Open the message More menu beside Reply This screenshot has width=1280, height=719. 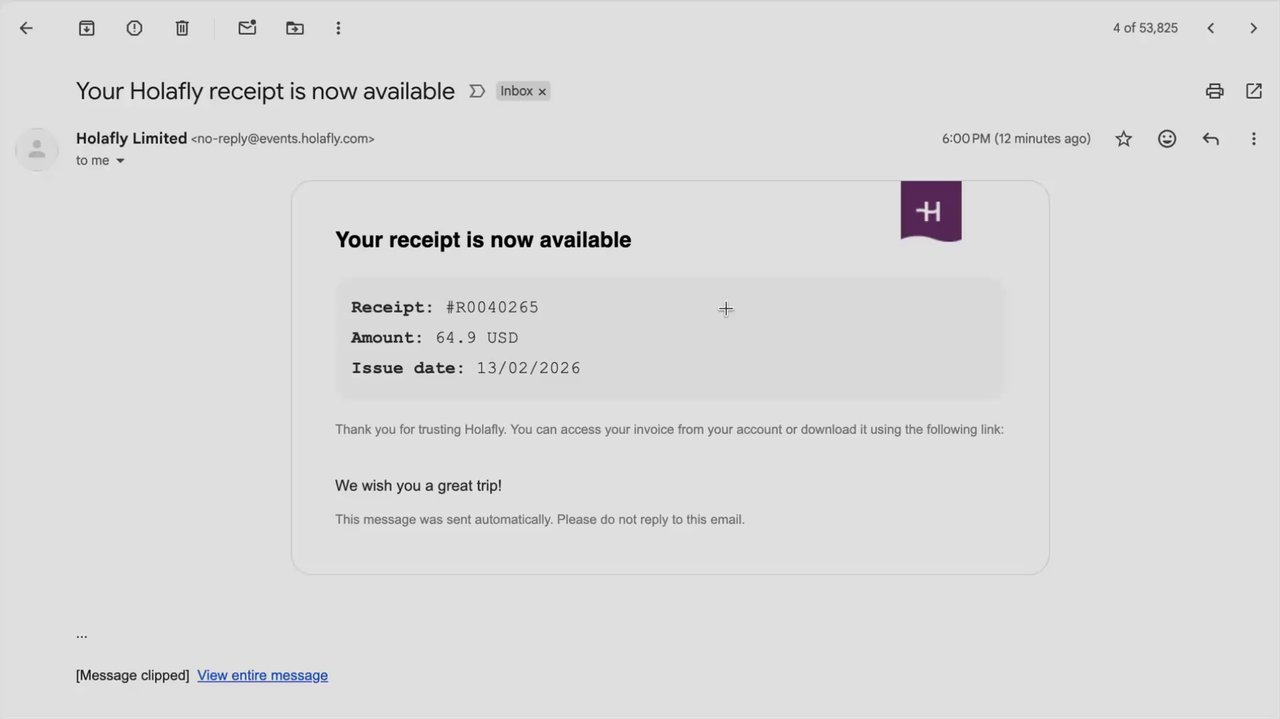tap(1254, 139)
